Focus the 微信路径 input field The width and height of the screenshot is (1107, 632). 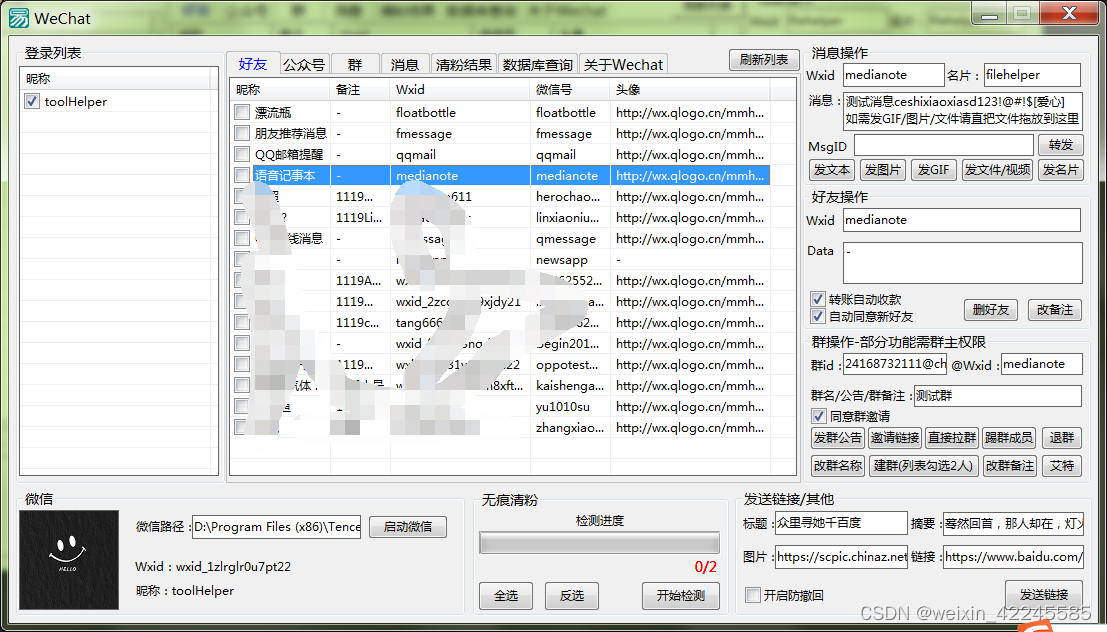(276, 527)
